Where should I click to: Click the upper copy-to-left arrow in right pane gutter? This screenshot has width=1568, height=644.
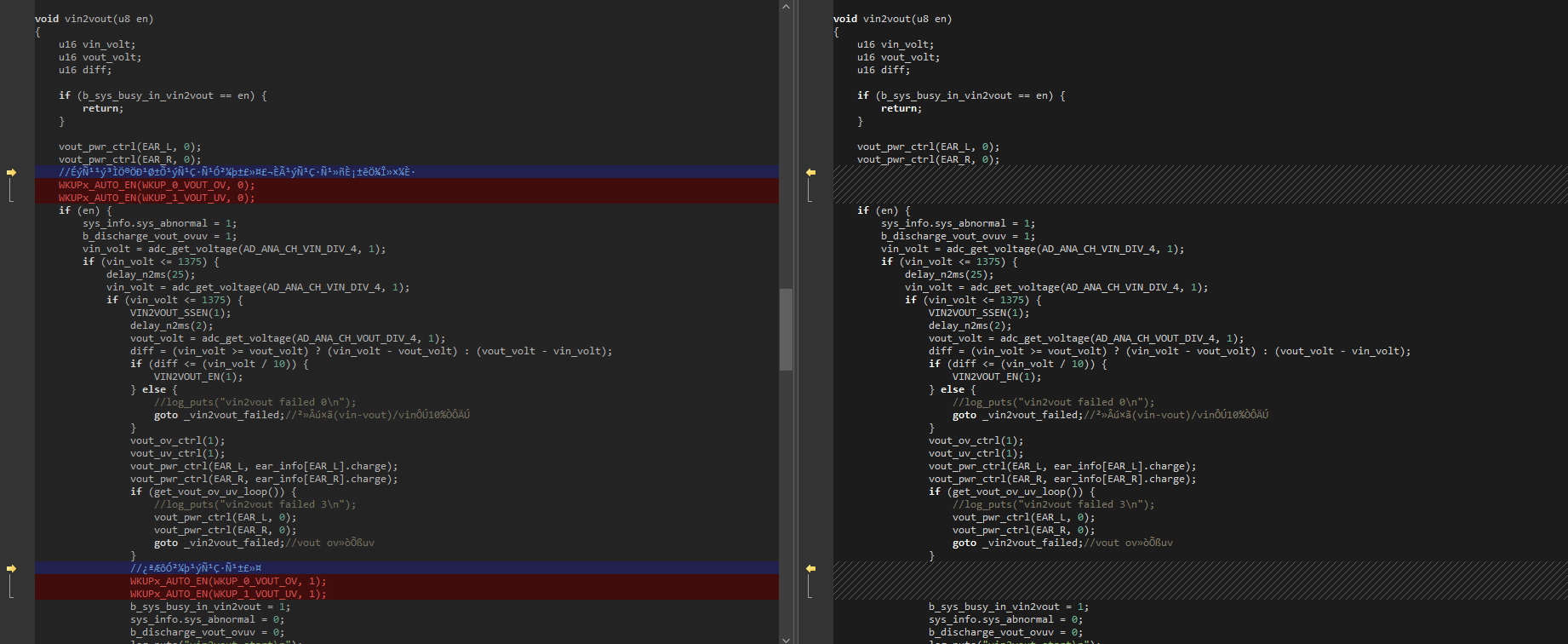click(810, 172)
